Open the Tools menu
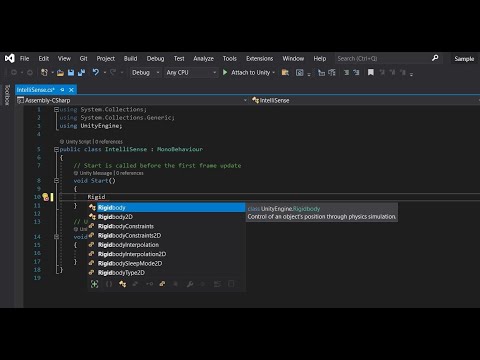The height and width of the screenshot is (360, 480). point(230,58)
